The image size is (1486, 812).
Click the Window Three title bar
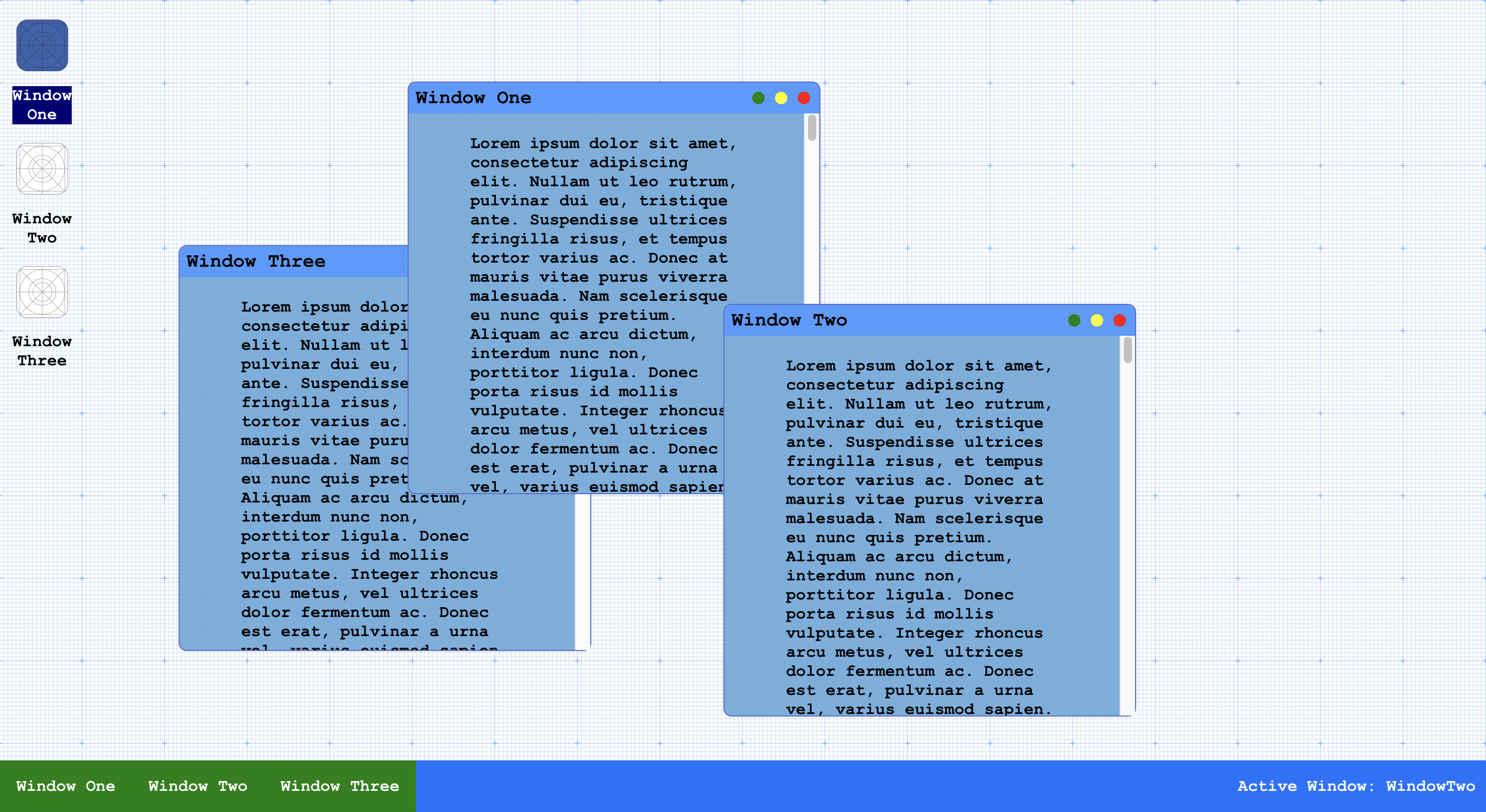tap(346, 262)
